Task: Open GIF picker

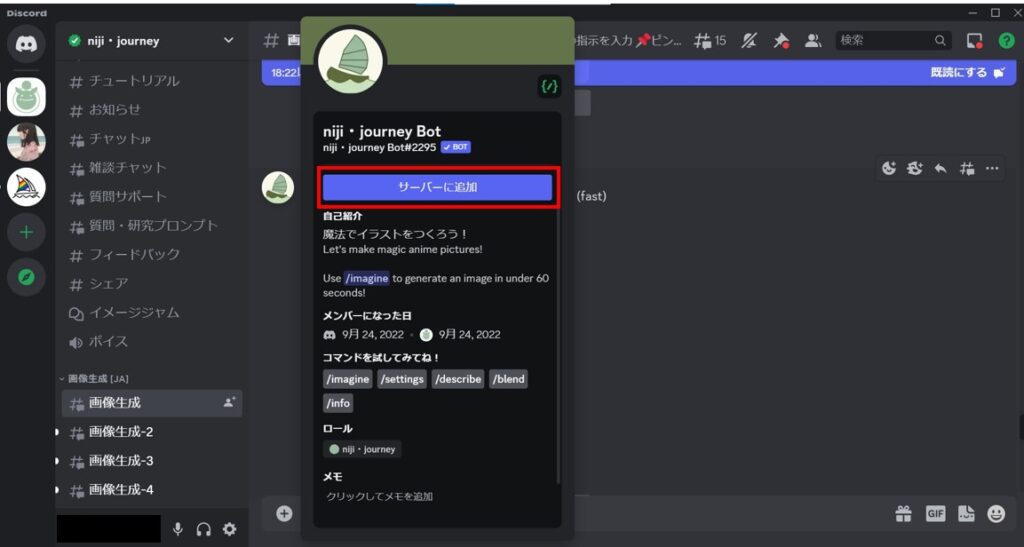Action: tap(935, 514)
